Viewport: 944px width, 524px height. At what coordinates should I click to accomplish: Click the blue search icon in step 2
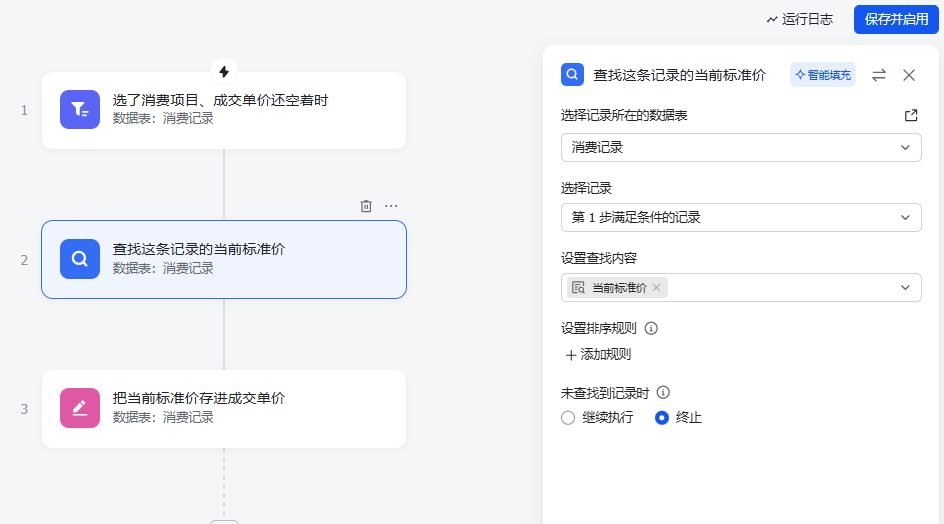(x=79, y=259)
